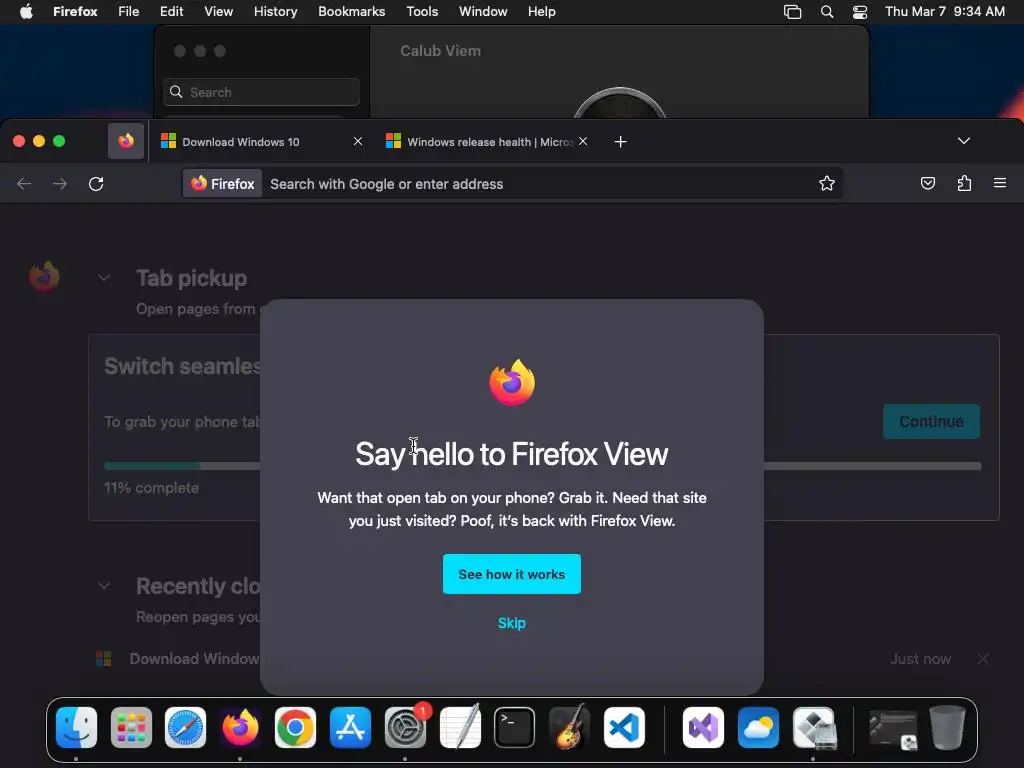Open Spotlight search in menu bar
Image resolution: width=1024 pixels, height=768 pixels.
(827, 12)
